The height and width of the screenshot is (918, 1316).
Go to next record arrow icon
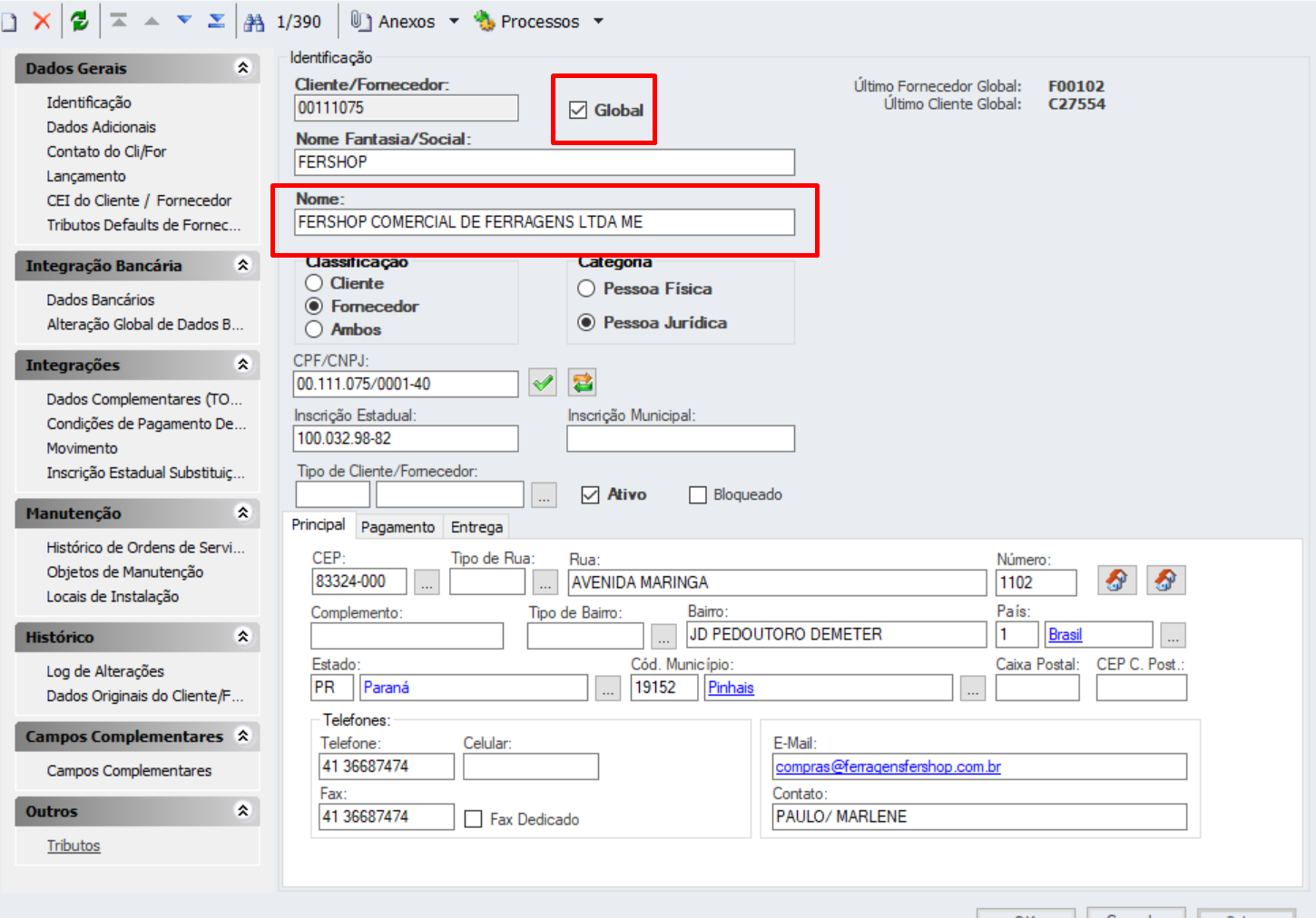(184, 21)
